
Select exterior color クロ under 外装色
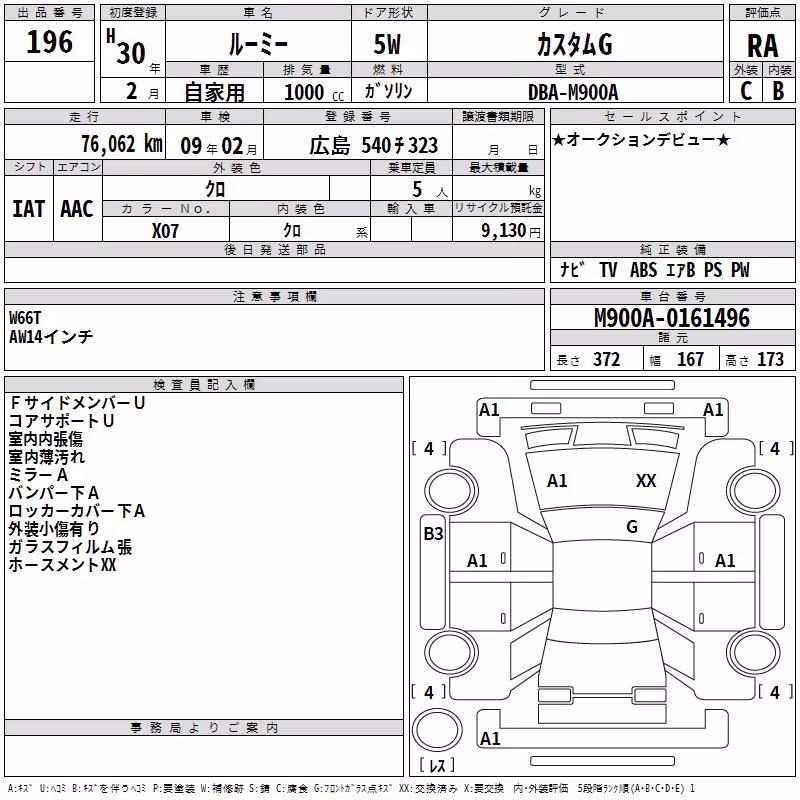[215, 189]
